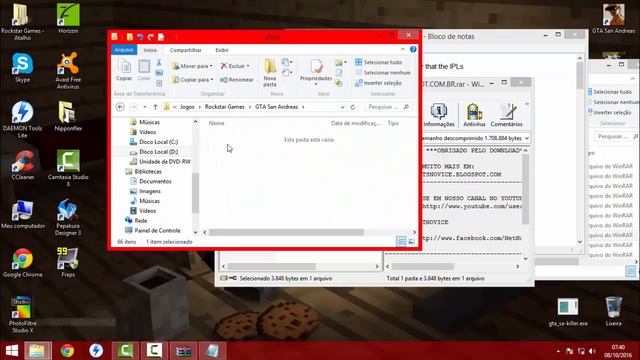Refresh the current folder view

point(353,107)
